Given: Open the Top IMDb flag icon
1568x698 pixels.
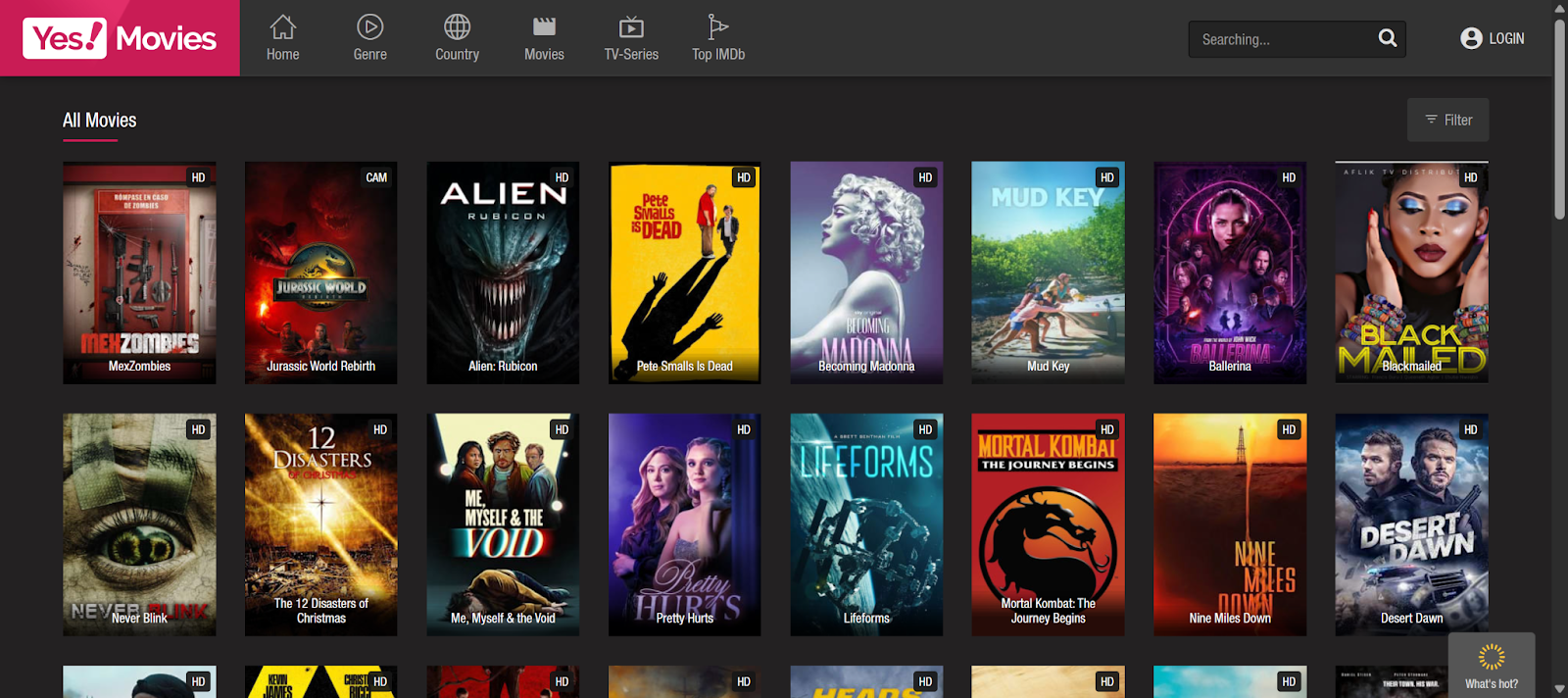Looking at the screenshot, I should coord(717,26).
